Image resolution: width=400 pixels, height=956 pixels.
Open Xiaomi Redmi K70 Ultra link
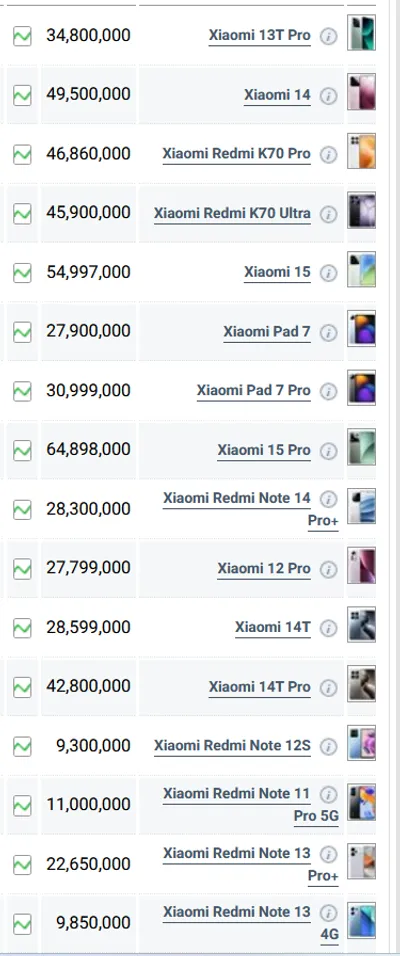pyautogui.click(x=232, y=213)
